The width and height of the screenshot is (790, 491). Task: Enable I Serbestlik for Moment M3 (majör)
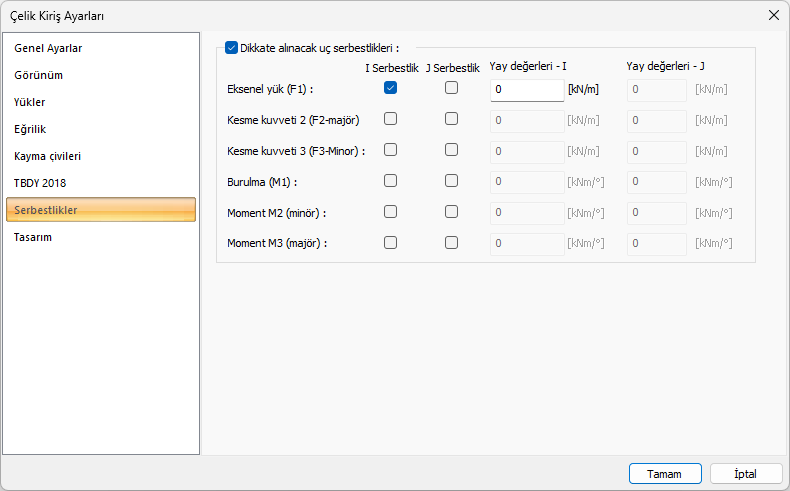click(391, 242)
